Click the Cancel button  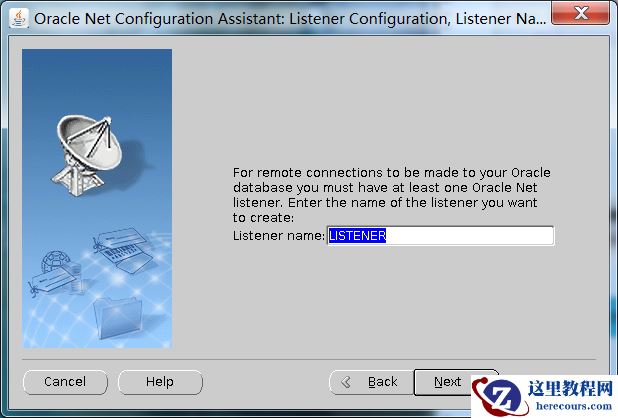[x=65, y=382]
